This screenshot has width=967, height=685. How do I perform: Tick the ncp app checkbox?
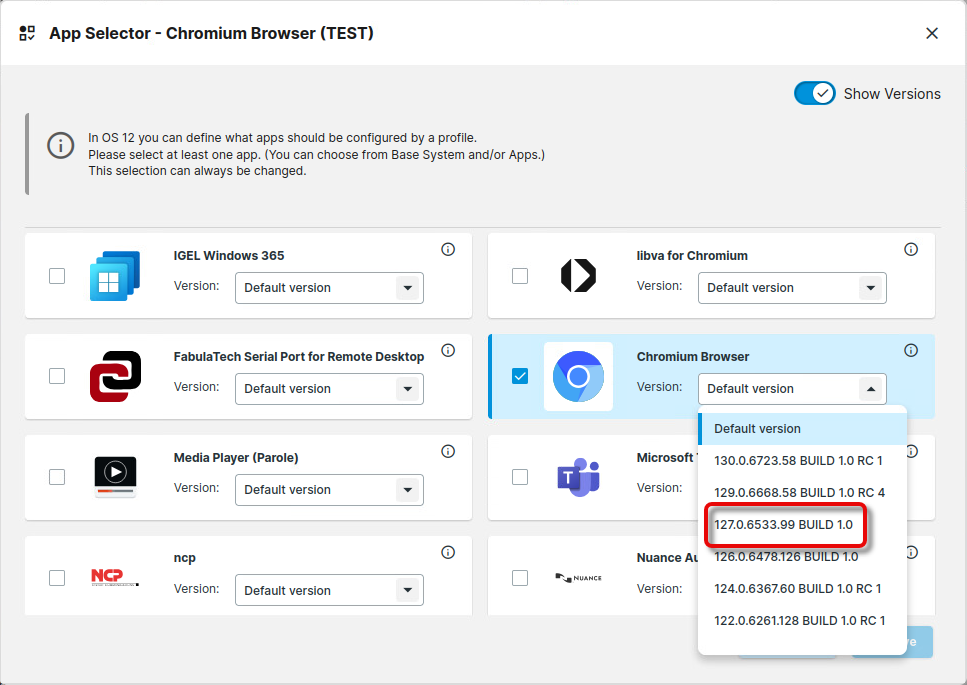click(x=57, y=577)
